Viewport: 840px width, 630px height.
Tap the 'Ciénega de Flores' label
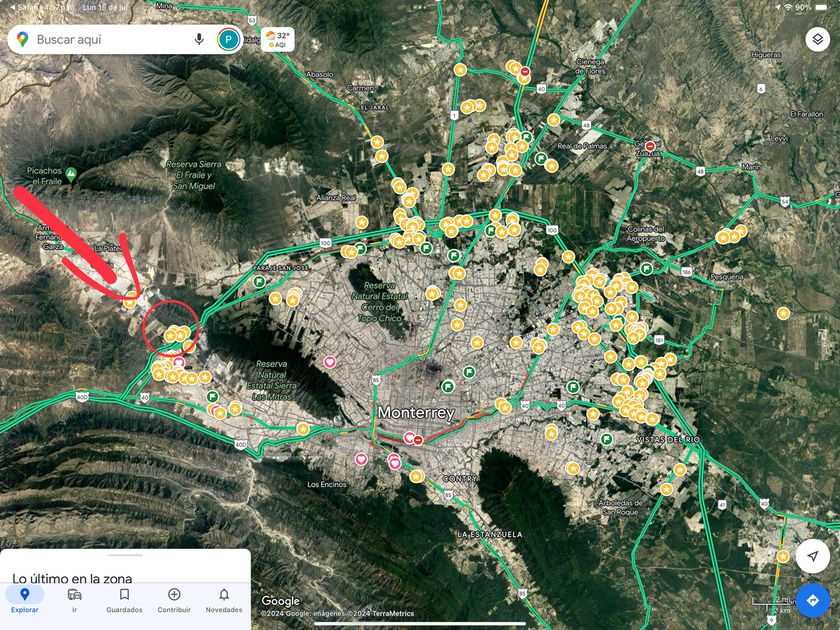[590, 66]
